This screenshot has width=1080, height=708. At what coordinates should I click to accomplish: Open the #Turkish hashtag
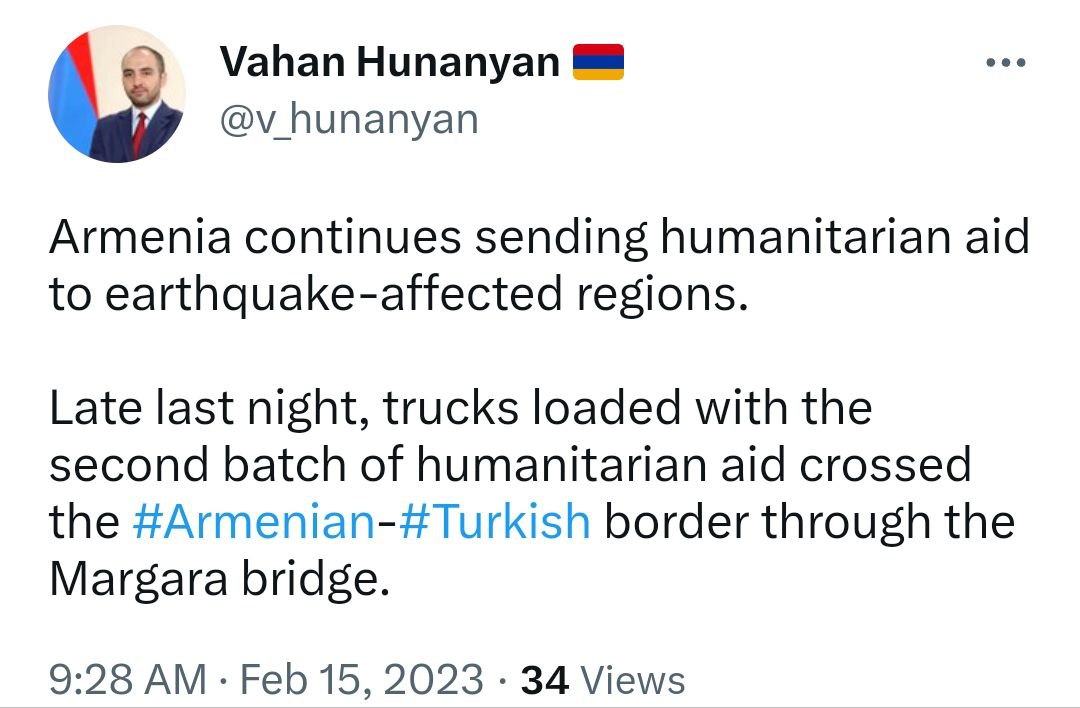coord(495,521)
